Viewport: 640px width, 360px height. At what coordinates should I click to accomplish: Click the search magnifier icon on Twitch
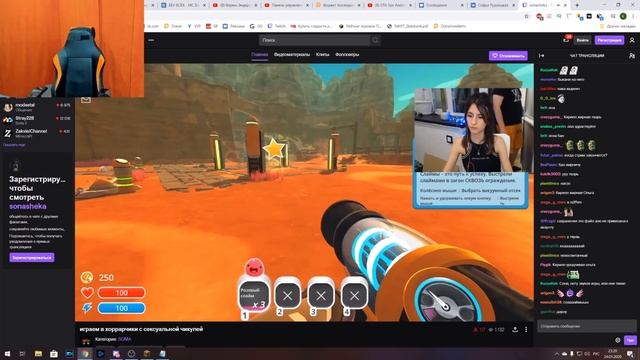point(375,40)
